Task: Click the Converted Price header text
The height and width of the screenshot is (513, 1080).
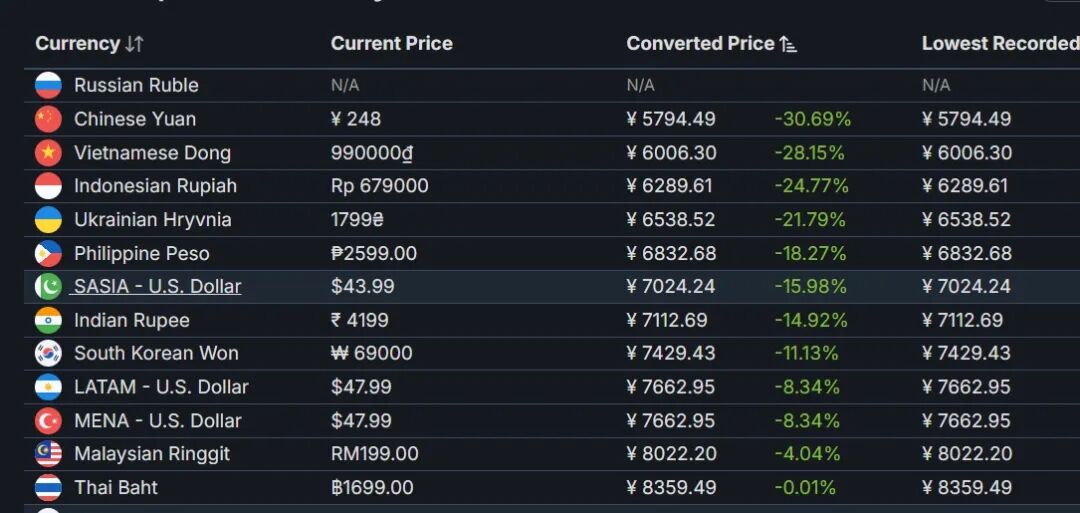Action: coord(700,43)
